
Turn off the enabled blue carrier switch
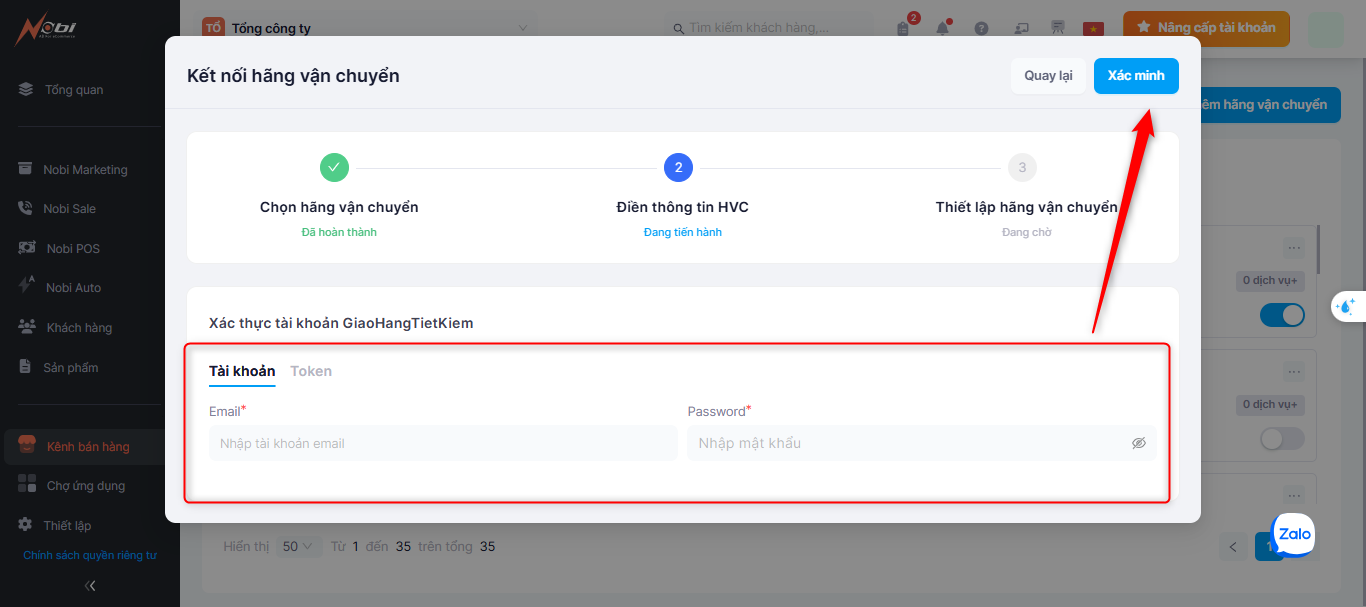click(1282, 316)
